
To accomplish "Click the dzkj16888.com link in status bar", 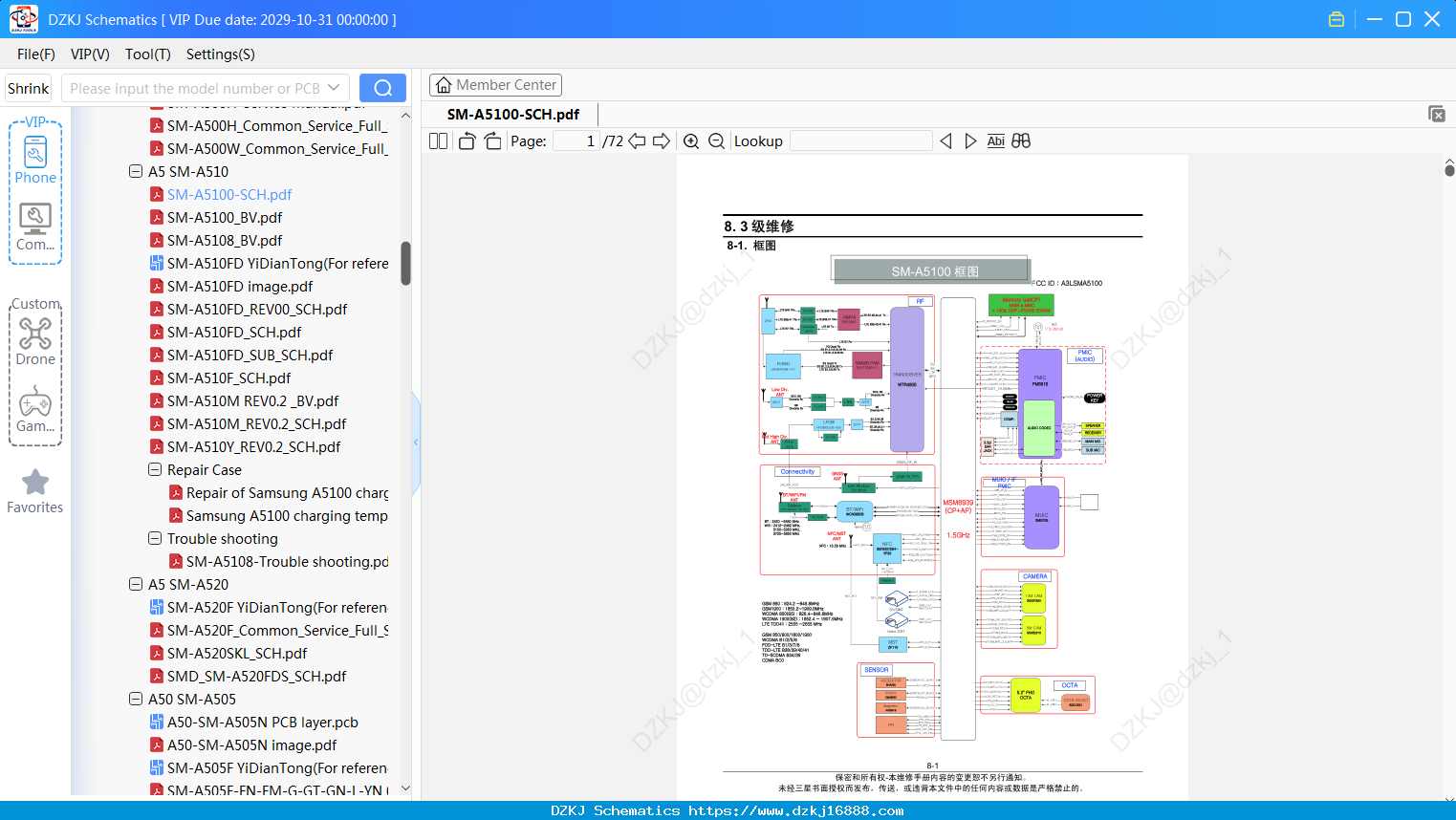I will (x=795, y=810).
